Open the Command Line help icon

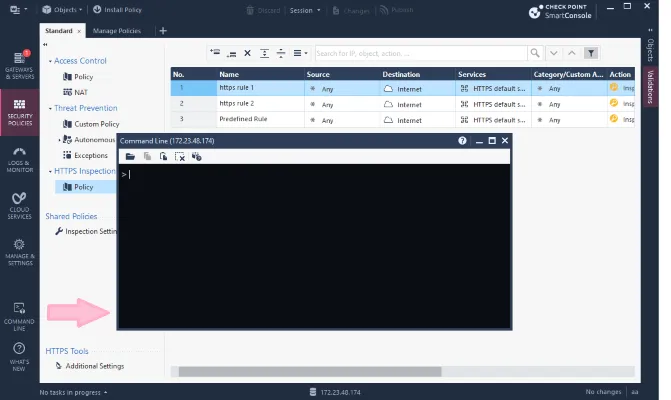[462, 141]
